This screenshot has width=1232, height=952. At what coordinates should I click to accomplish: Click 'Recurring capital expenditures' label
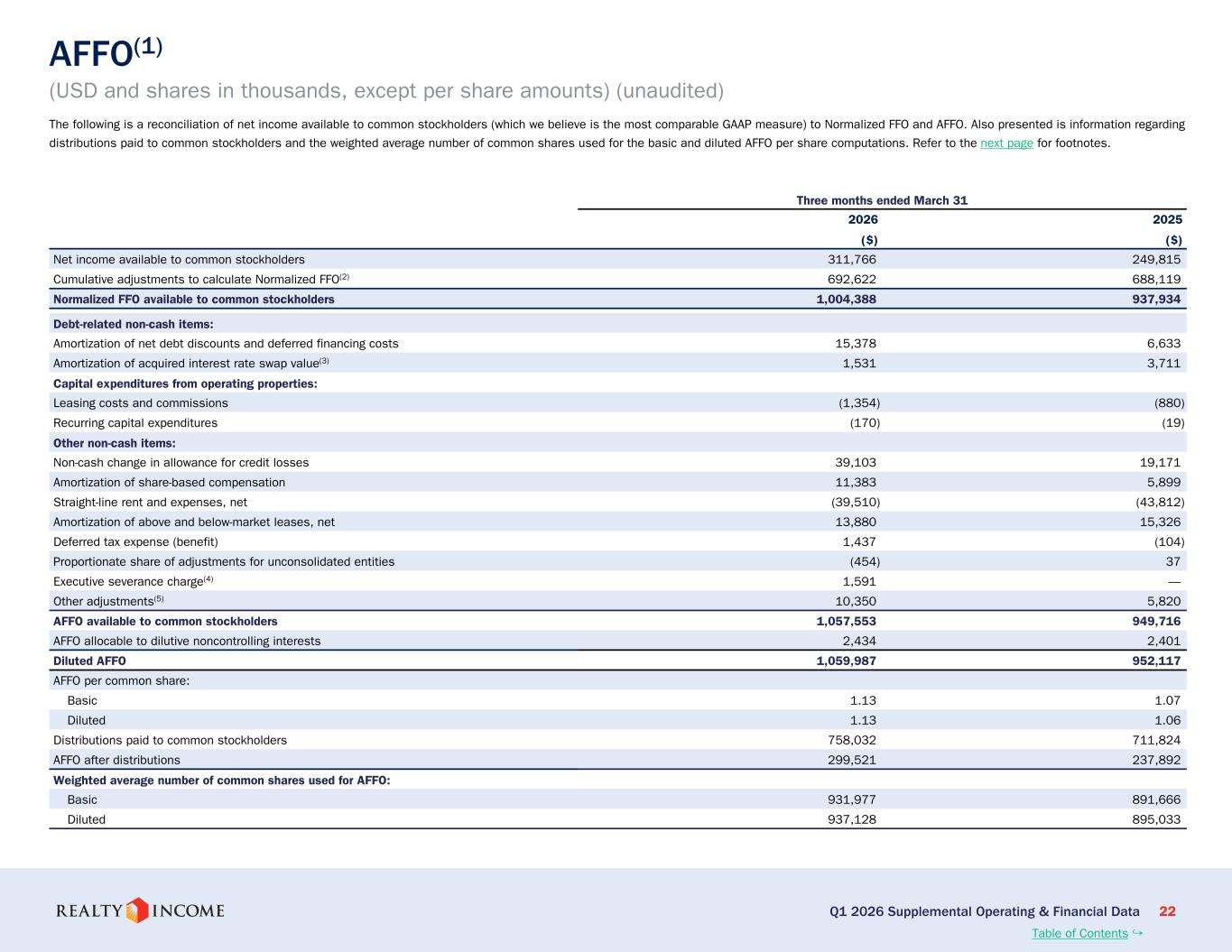tap(135, 423)
